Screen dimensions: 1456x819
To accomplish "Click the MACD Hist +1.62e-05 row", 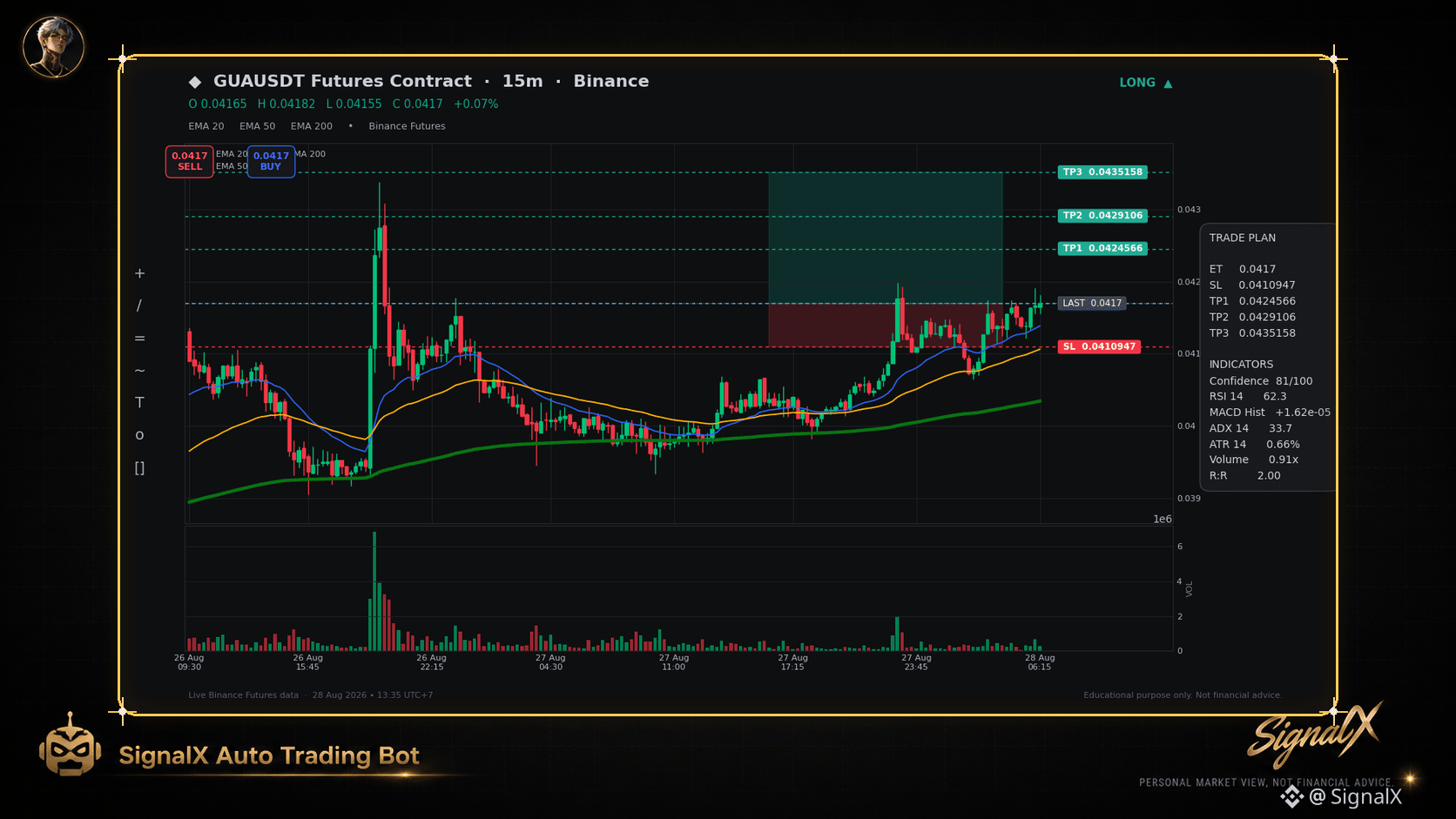I will [1270, 413].
